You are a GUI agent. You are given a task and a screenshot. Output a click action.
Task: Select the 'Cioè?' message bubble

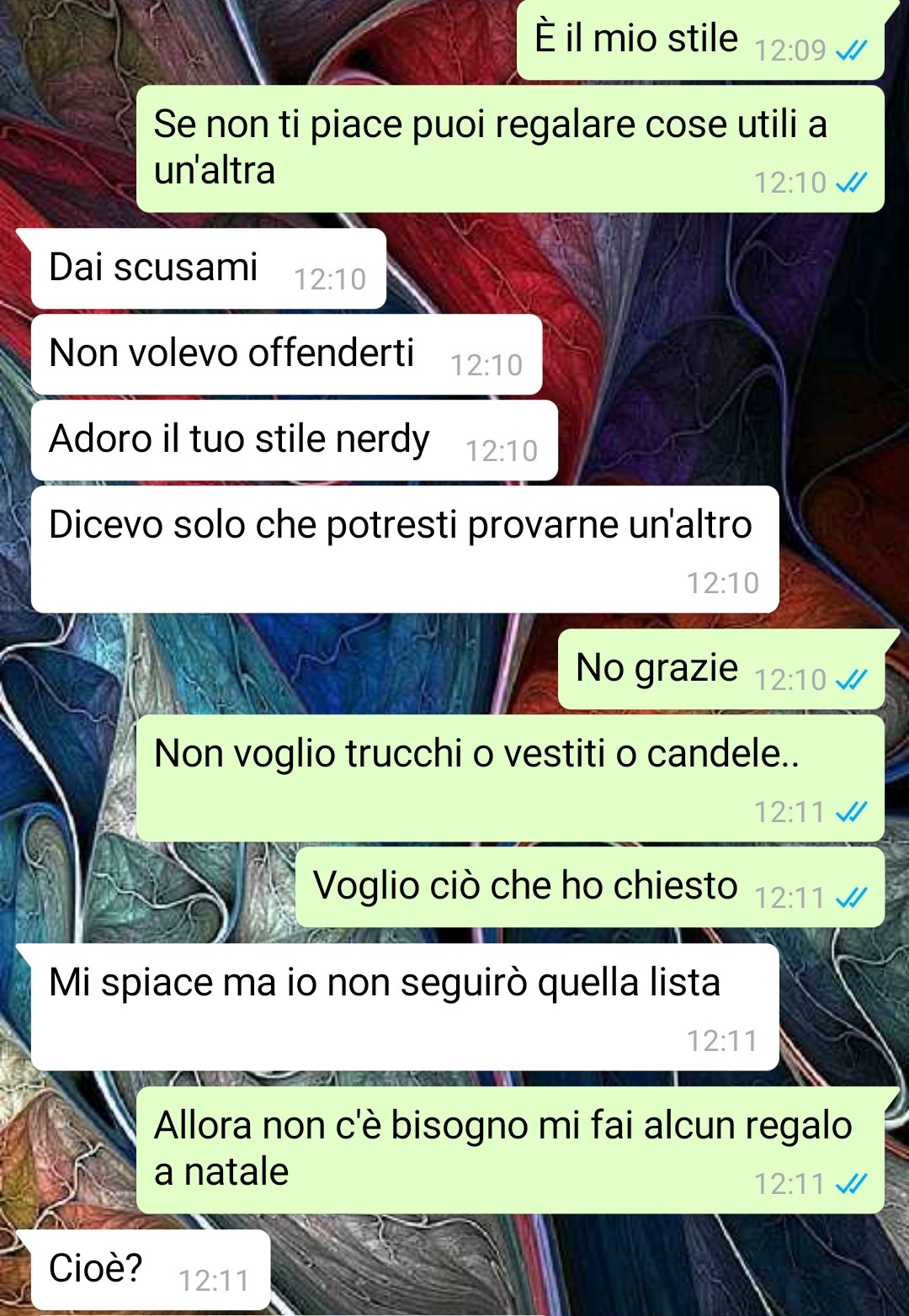(x=151, y=1270)
